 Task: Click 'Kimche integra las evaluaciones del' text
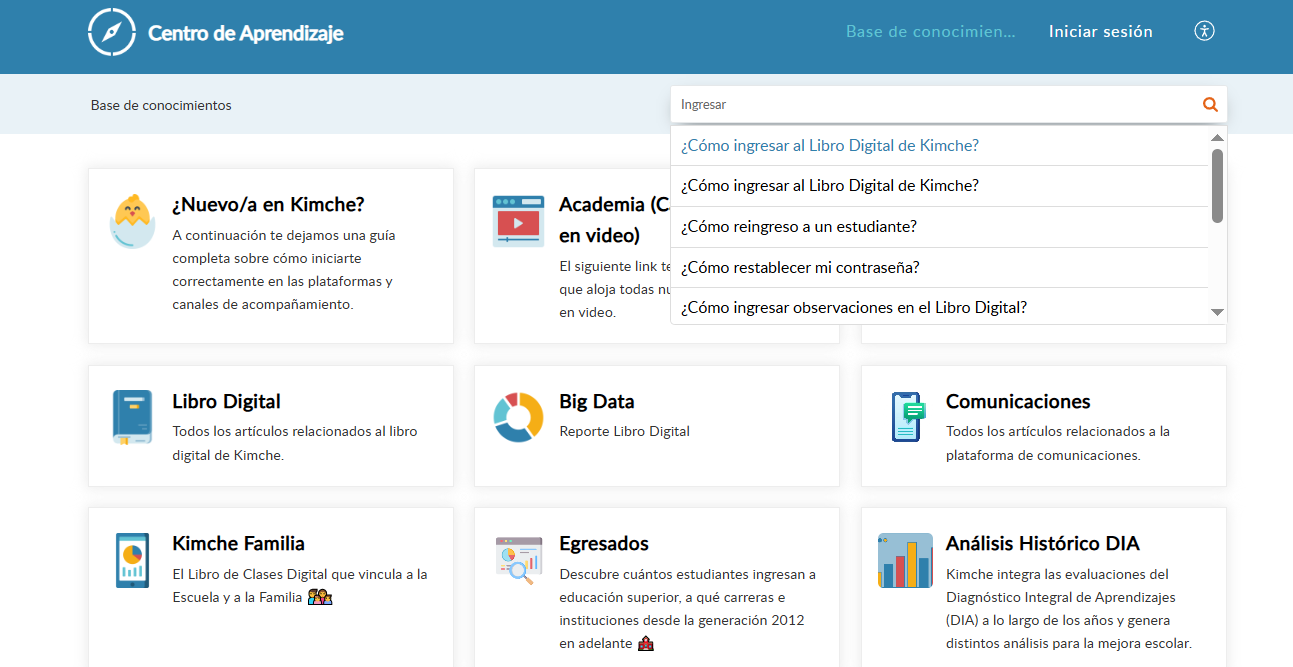pyautogui.click(x=1057, y=574)
